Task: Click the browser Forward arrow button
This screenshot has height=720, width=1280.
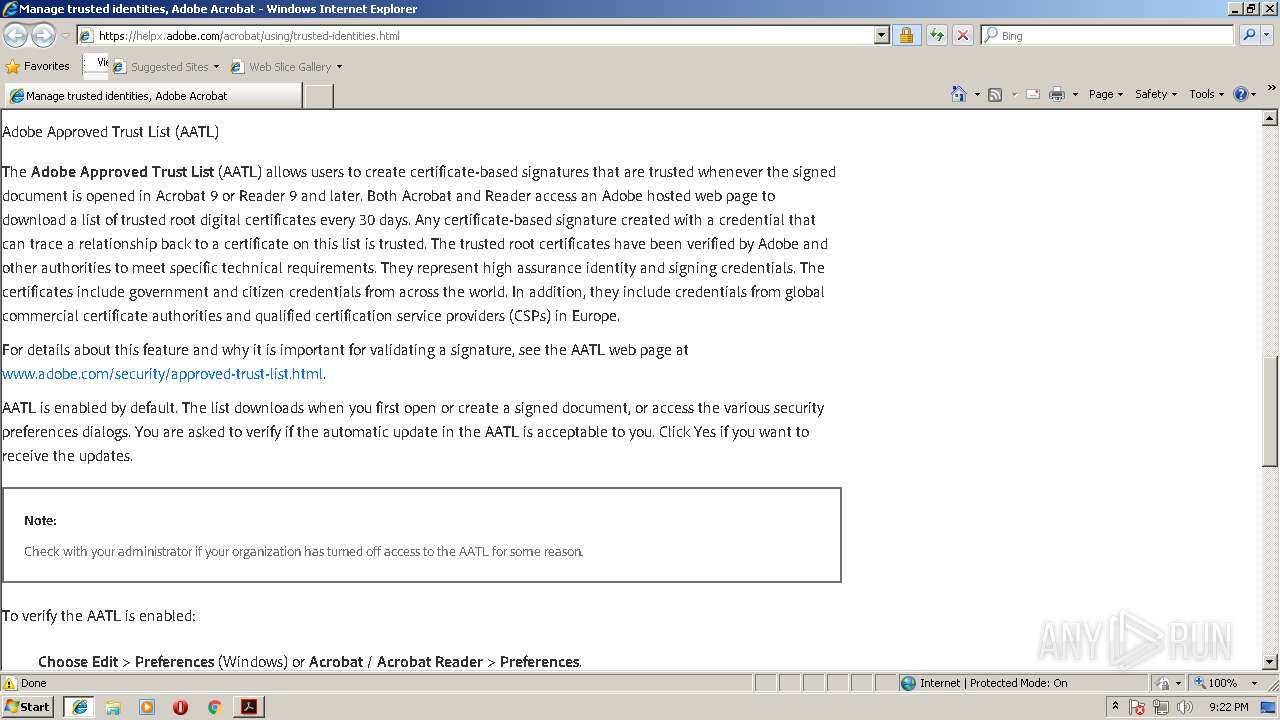Action: 43,35
